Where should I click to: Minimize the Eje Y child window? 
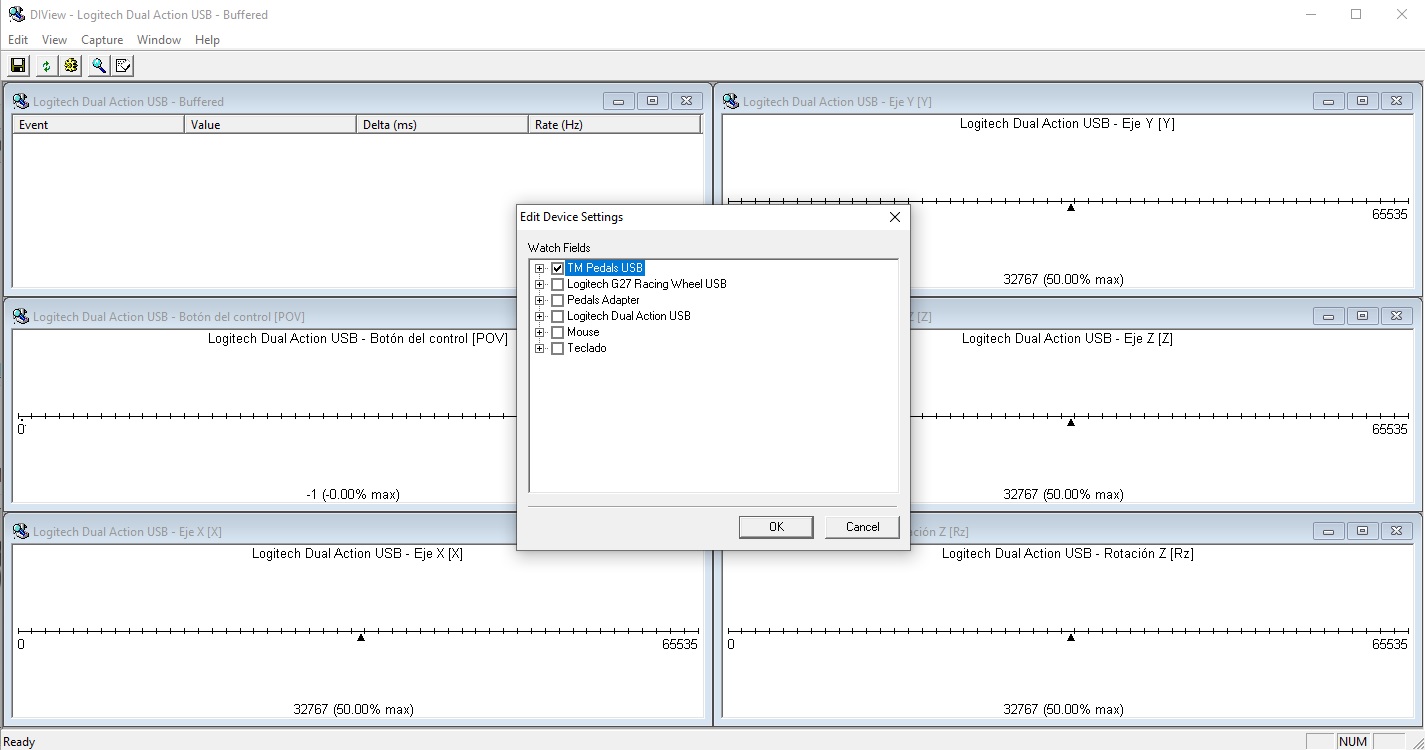[1329, 101]
